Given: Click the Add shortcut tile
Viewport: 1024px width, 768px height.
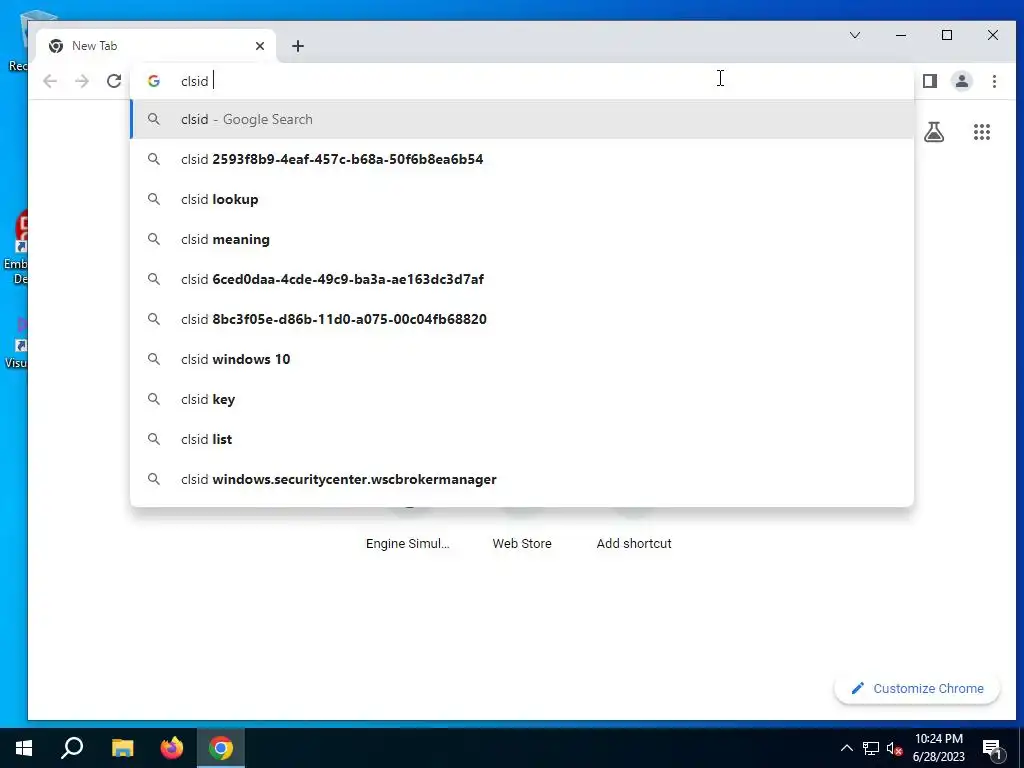Looking at the screenshot, I should [x=633, y=543].
